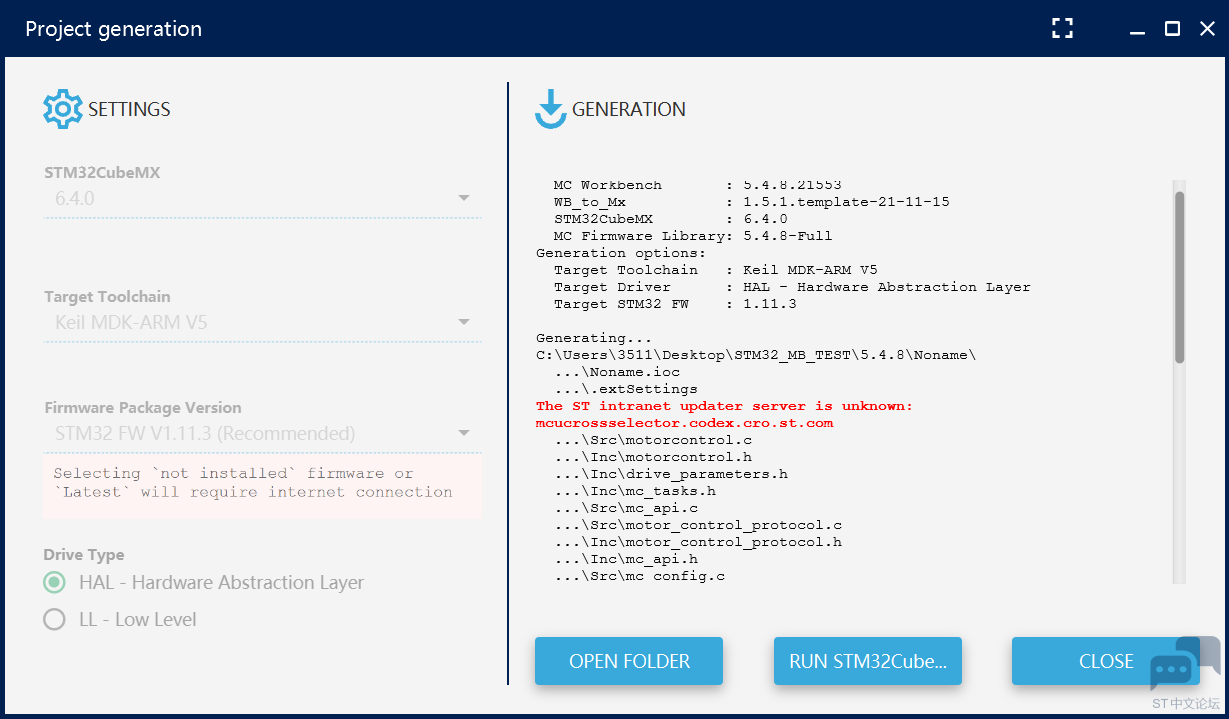
Task: Click the RUN STM32Cube... button
Action: [868, 661]
